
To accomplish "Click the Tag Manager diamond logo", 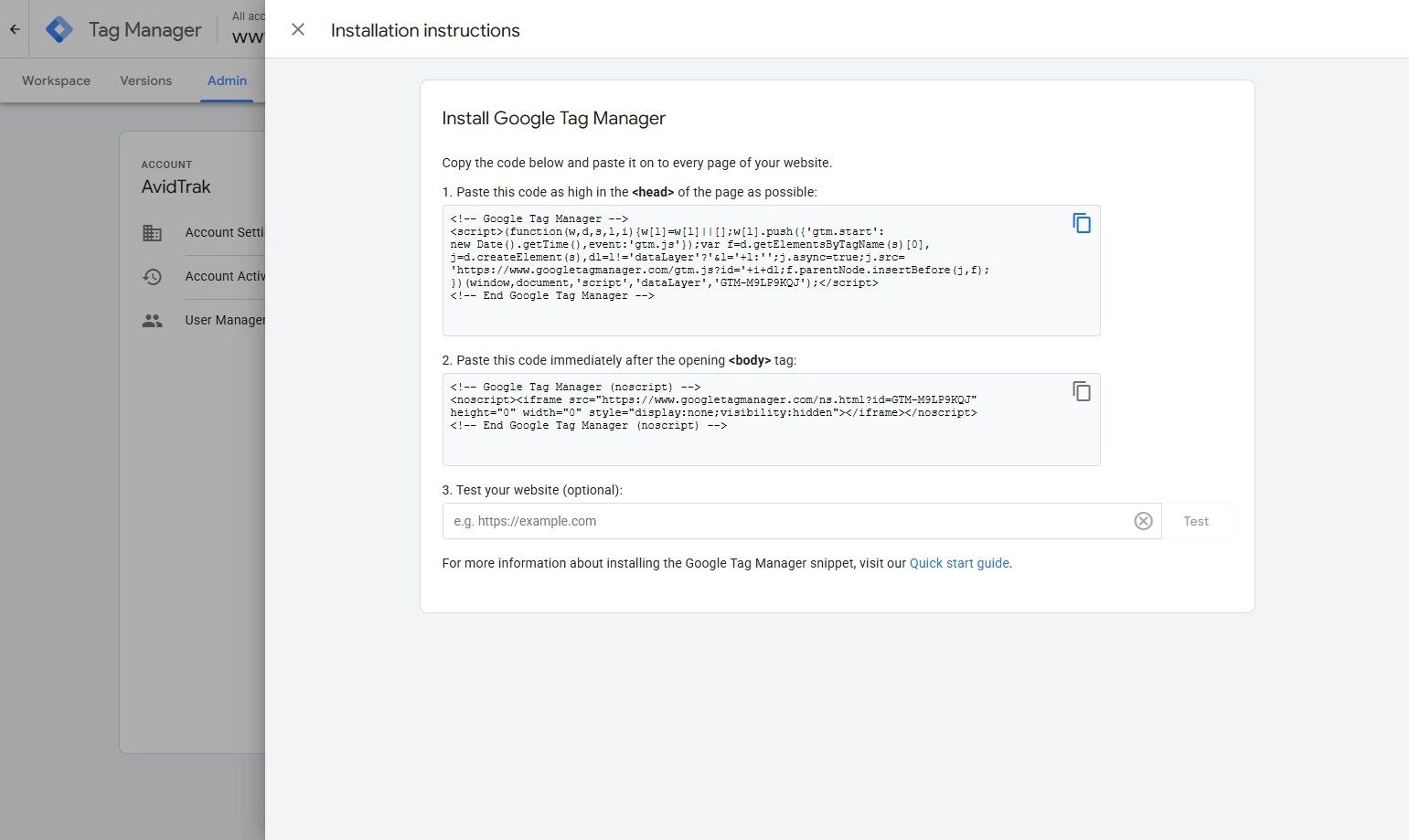I will coord(59,28).
